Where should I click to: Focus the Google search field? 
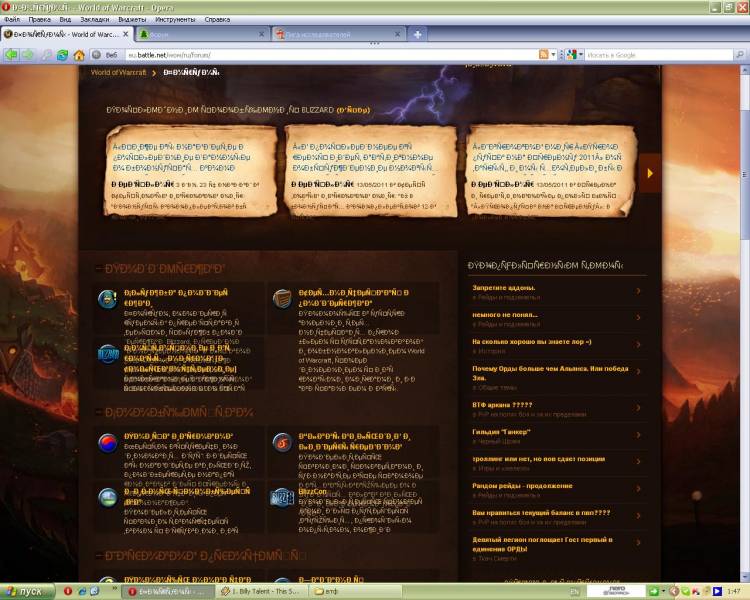pos(659,55)
